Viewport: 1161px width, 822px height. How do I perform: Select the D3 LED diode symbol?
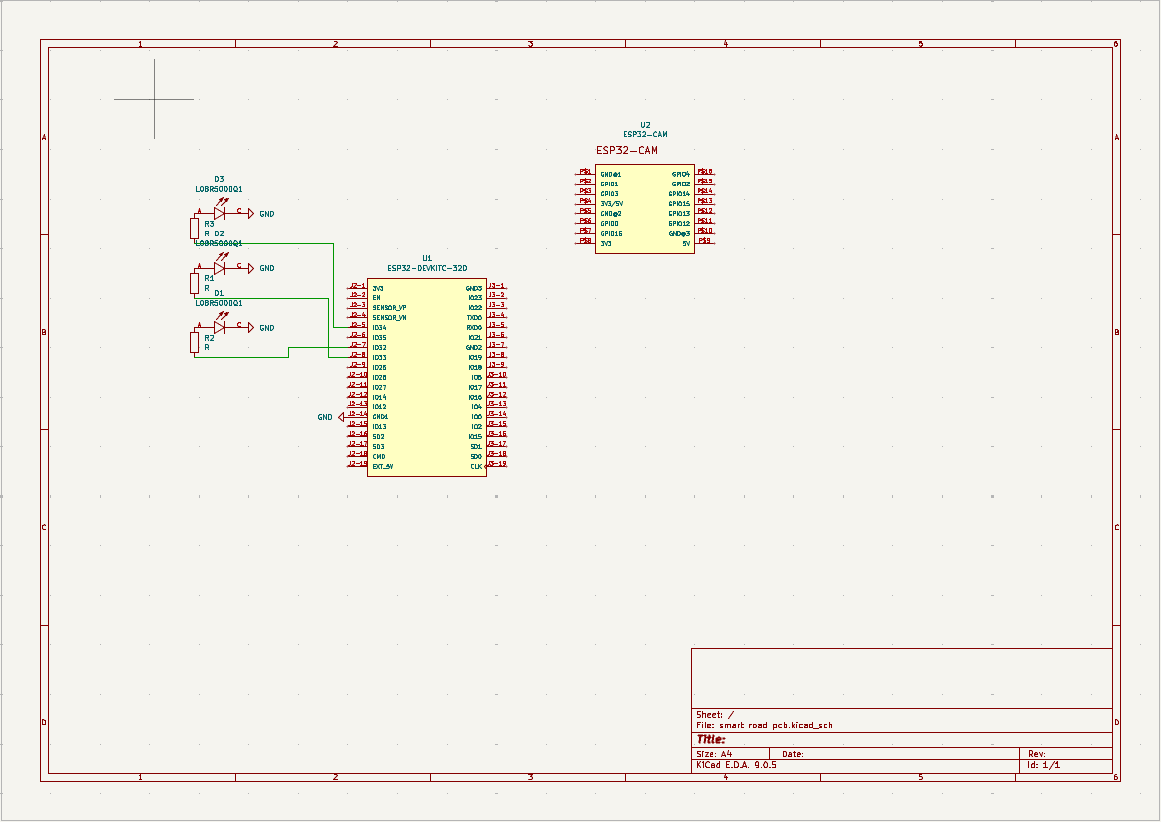click(219, 213)
